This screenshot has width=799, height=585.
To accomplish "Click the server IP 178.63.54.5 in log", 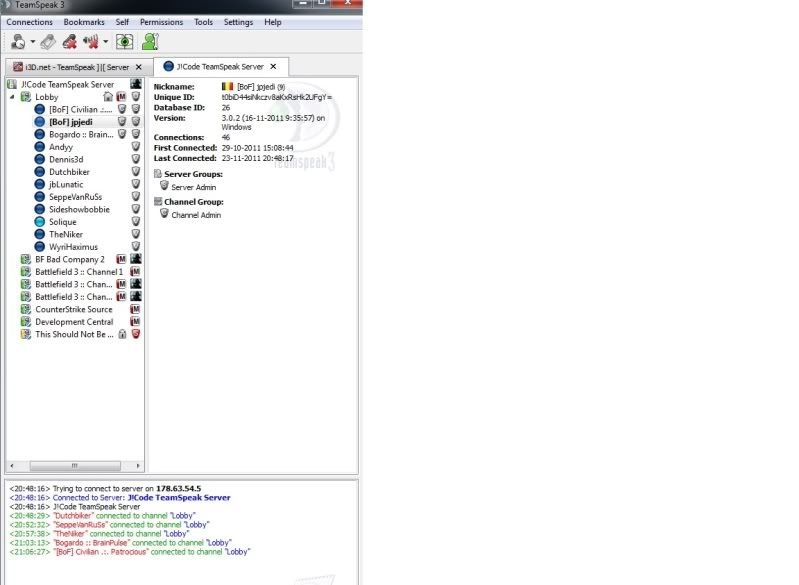I will [178, 488].
